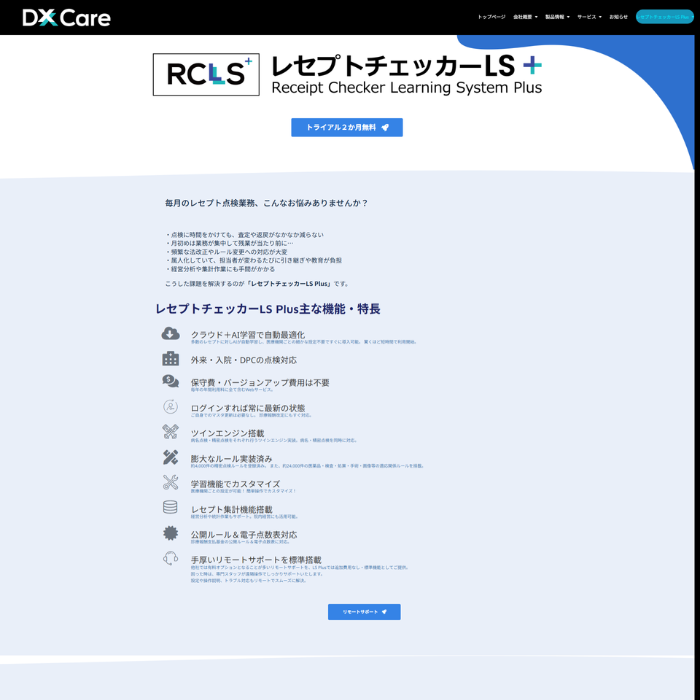Click the subtitle Receipt Checker Learning System Plus
The image size is (700, 700).
407,88
